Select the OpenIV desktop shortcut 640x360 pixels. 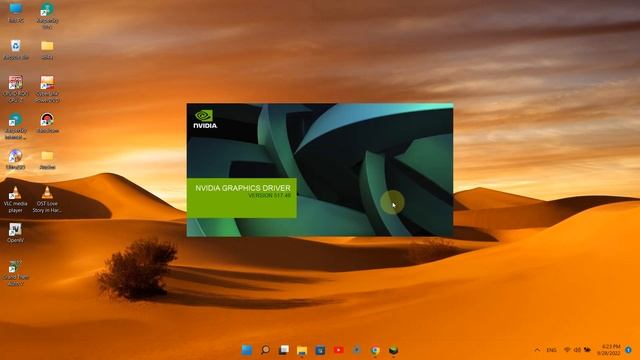pyautogui.click(x=16, y=233)
